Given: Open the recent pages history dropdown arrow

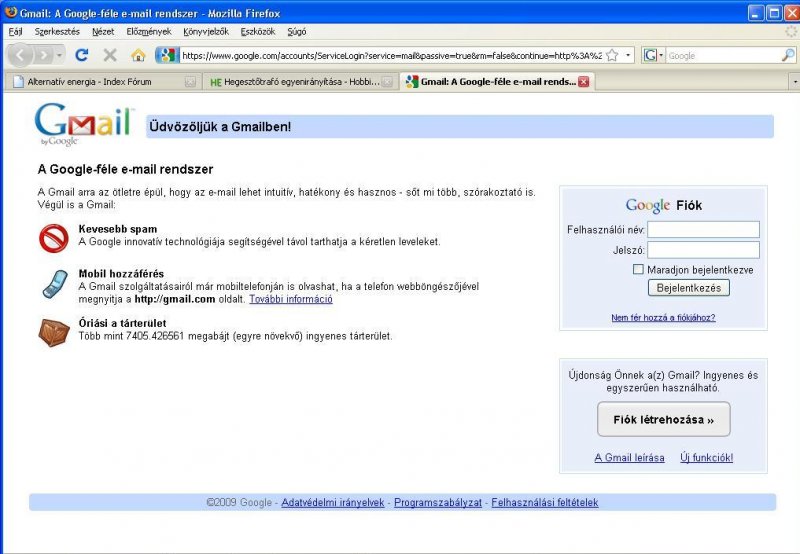Looking at the screenshot, I should (60, 55).
